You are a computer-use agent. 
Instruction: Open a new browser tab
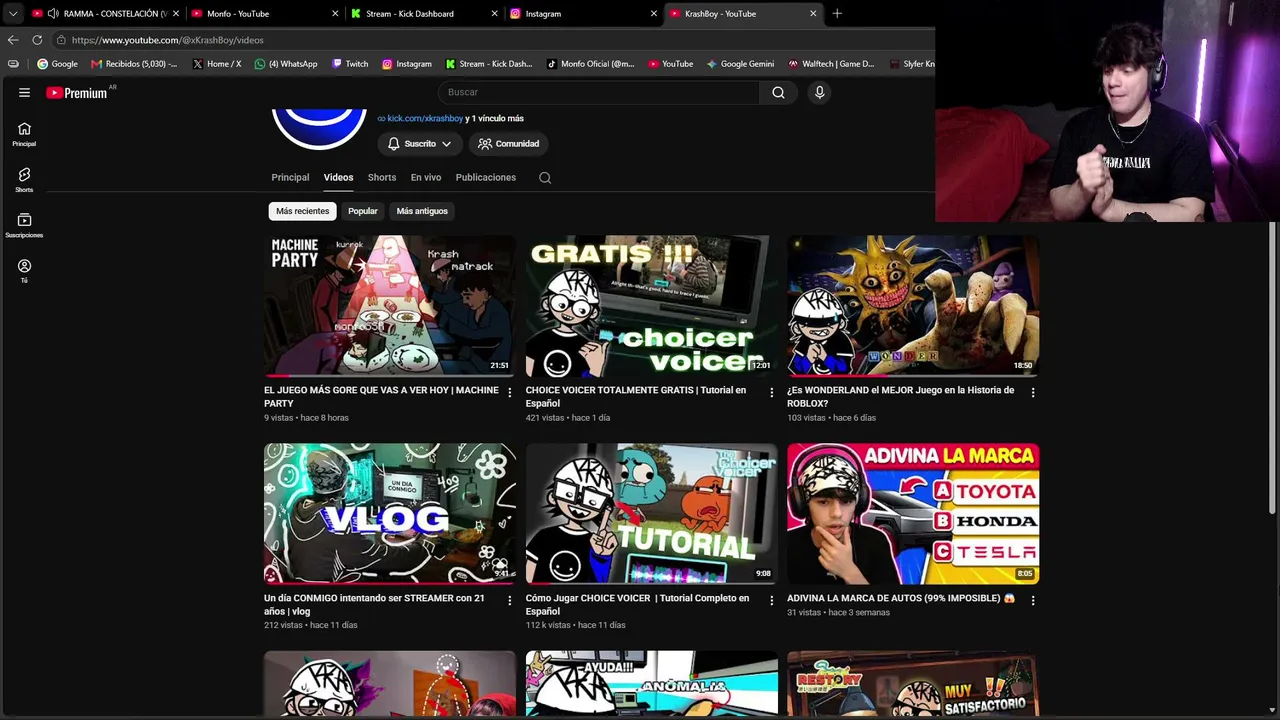tap(837, 13)
